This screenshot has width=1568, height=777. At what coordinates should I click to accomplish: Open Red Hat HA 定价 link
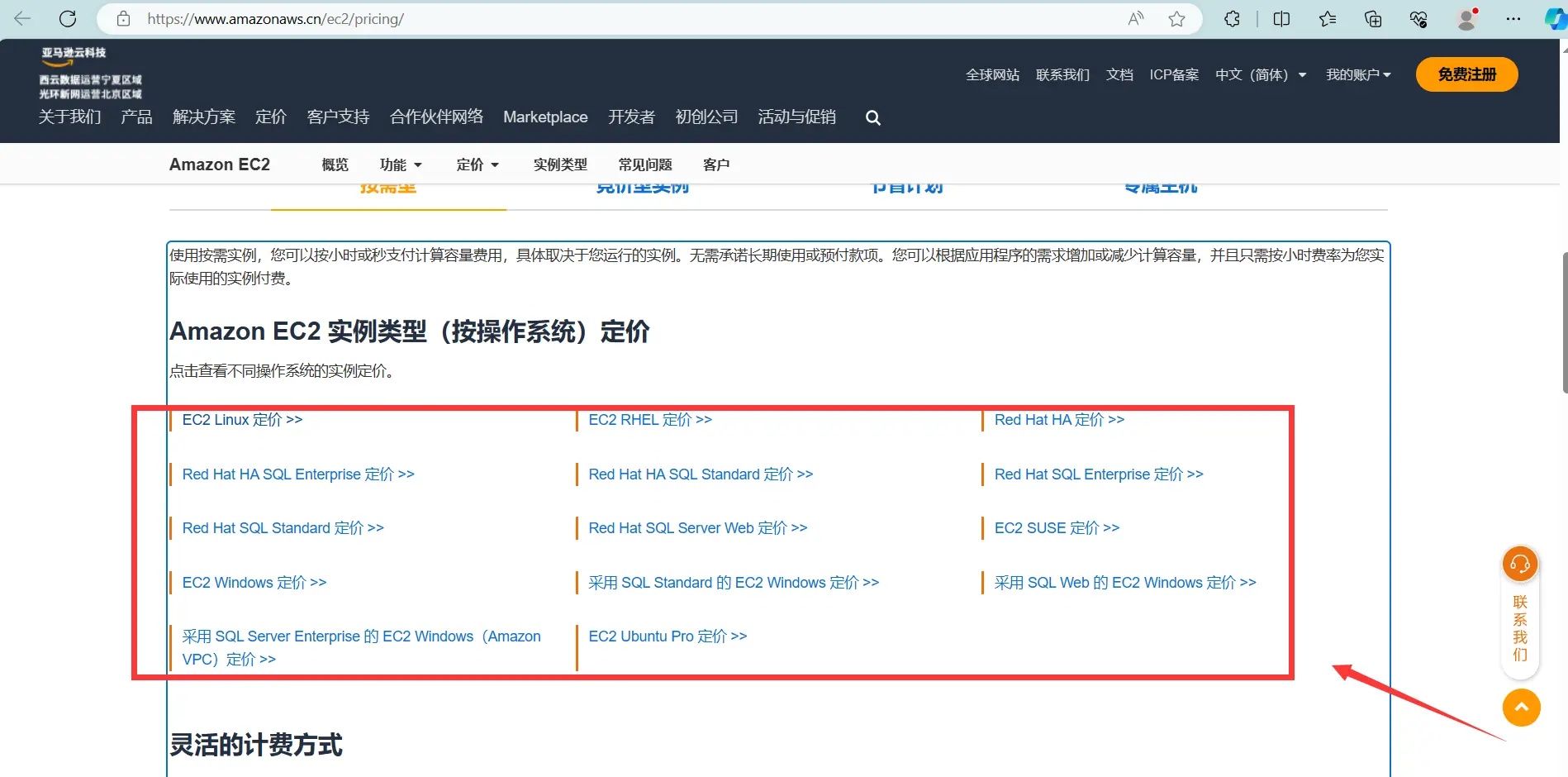click(x=1059, y=420)
